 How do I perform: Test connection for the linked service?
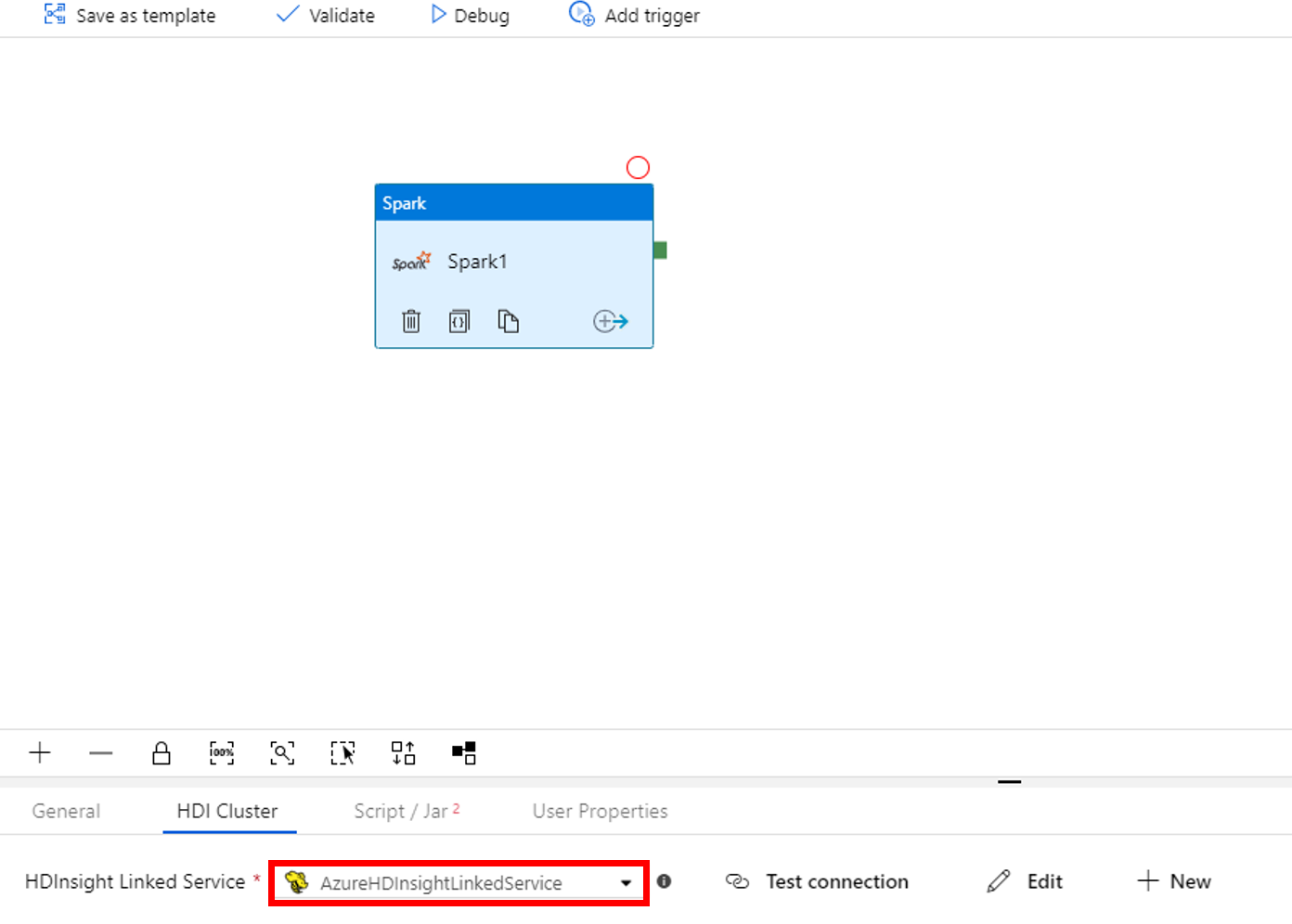coord(816,881)
